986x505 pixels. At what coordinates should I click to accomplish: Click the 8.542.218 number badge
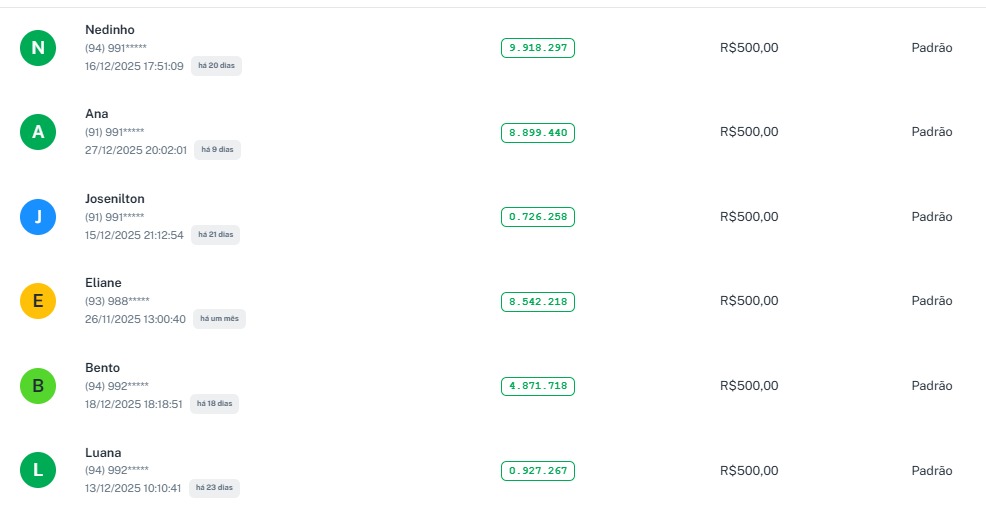coord(538,301)
